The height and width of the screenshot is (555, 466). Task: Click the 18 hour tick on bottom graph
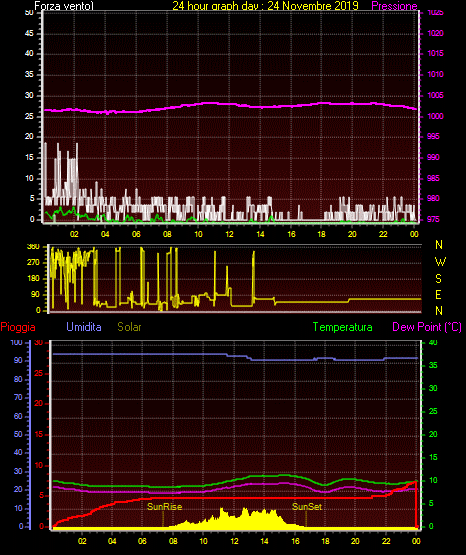tap(326, 541)
